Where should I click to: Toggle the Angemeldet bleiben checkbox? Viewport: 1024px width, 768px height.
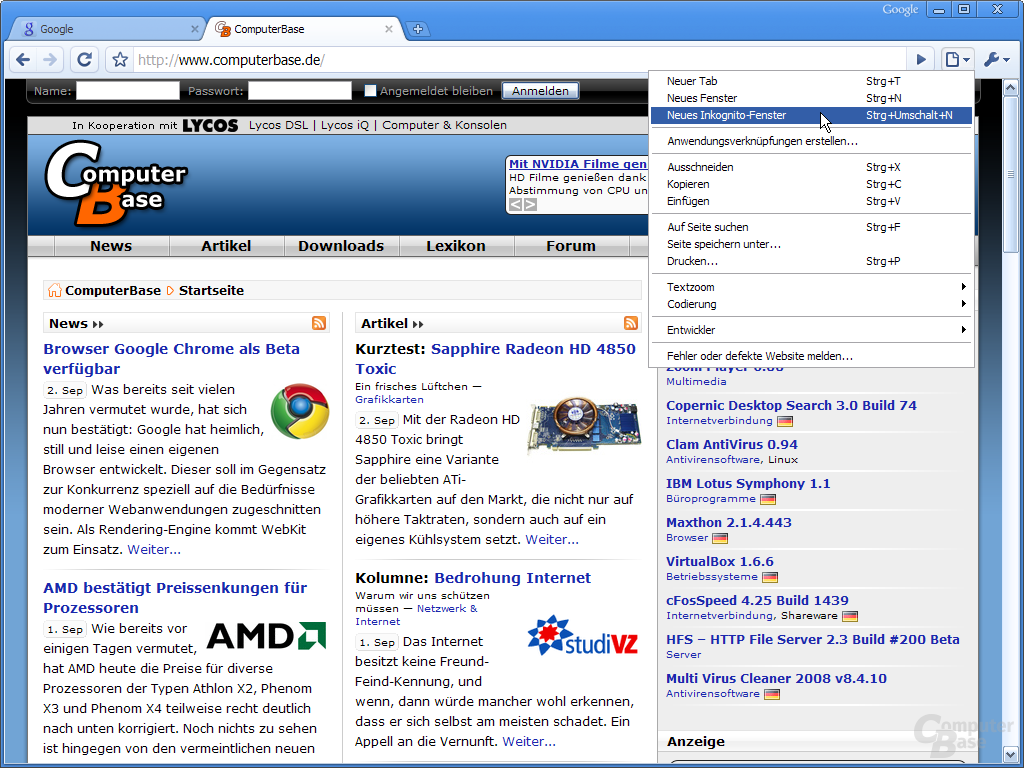pyautogui.click(x=370, y=91)
